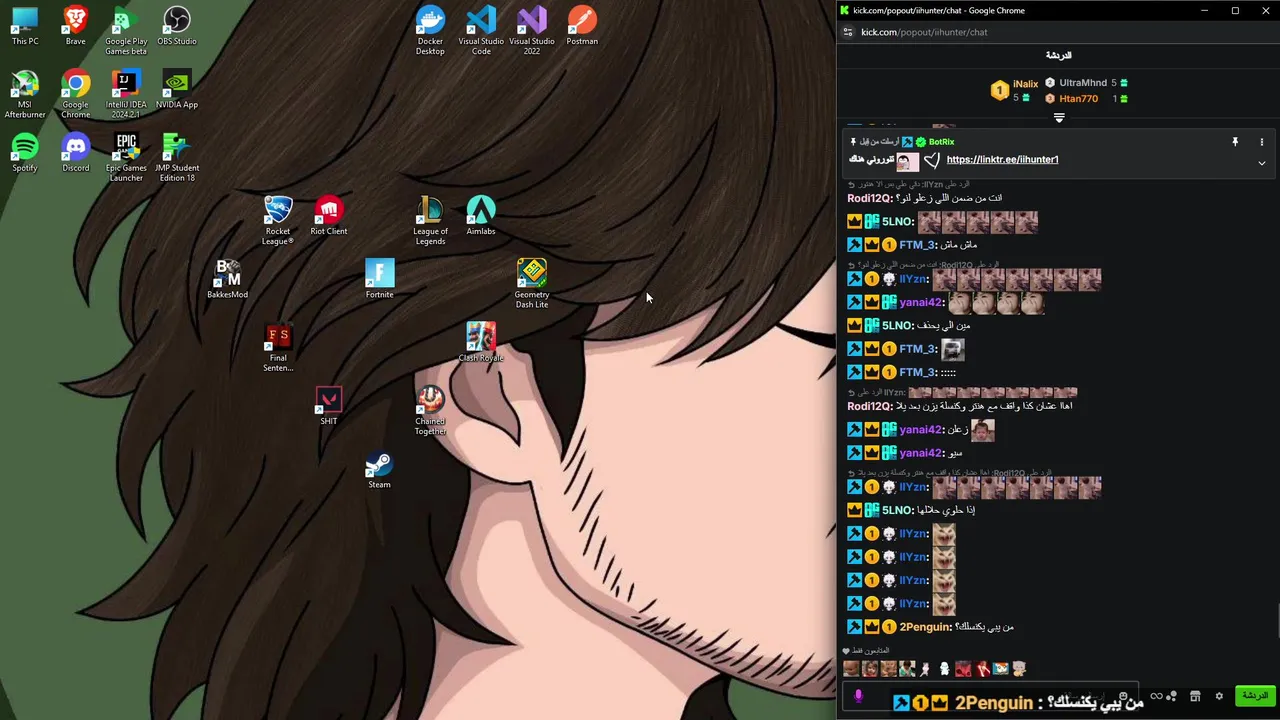The height and width of the screenshot is (720, 1280).
Task: Open the SHIT Valorant shortcut
Action: click(x=329, y=405)
